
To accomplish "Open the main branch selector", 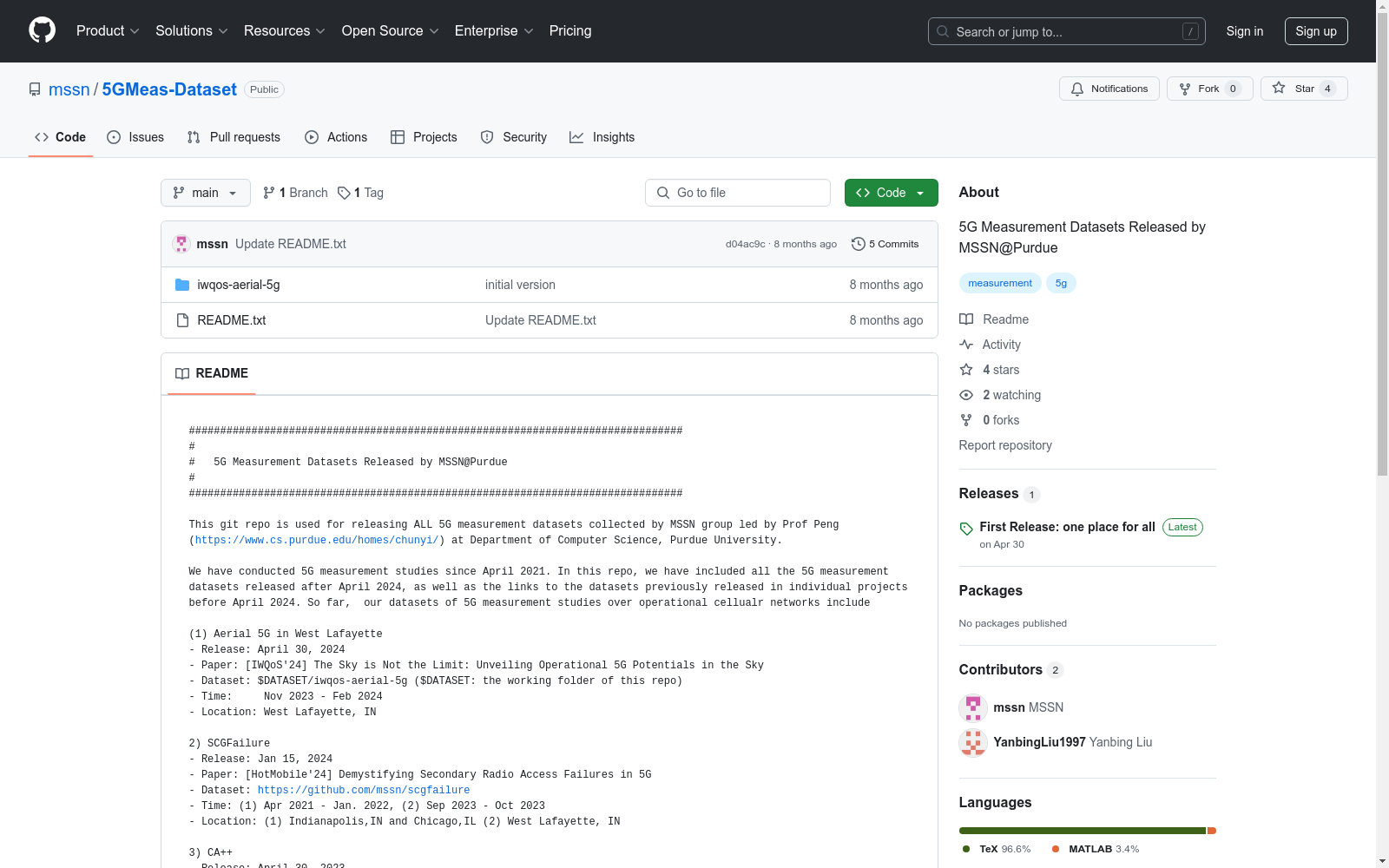I will (206, 193).
